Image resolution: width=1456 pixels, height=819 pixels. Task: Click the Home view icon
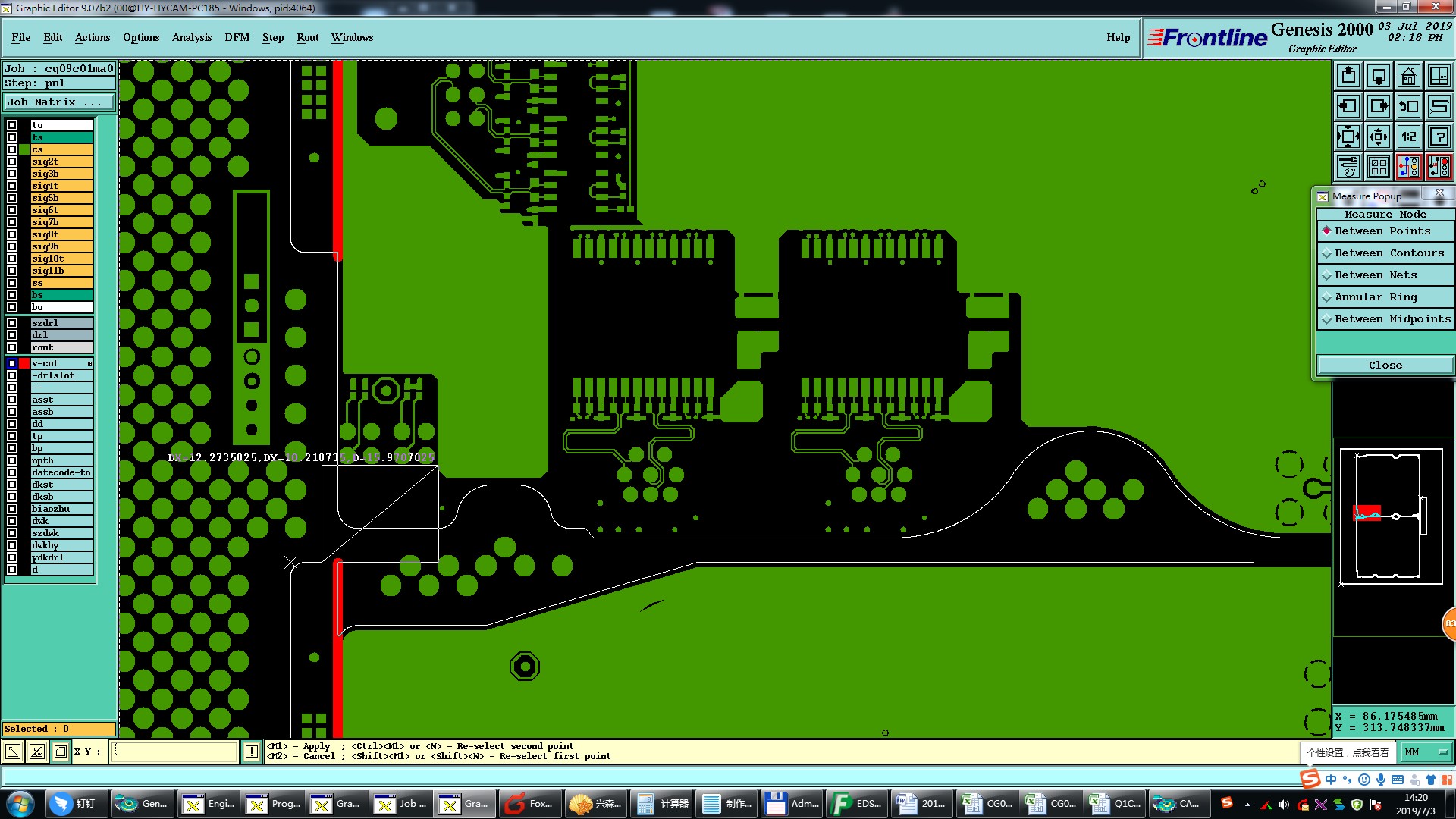coord(1408,76)
